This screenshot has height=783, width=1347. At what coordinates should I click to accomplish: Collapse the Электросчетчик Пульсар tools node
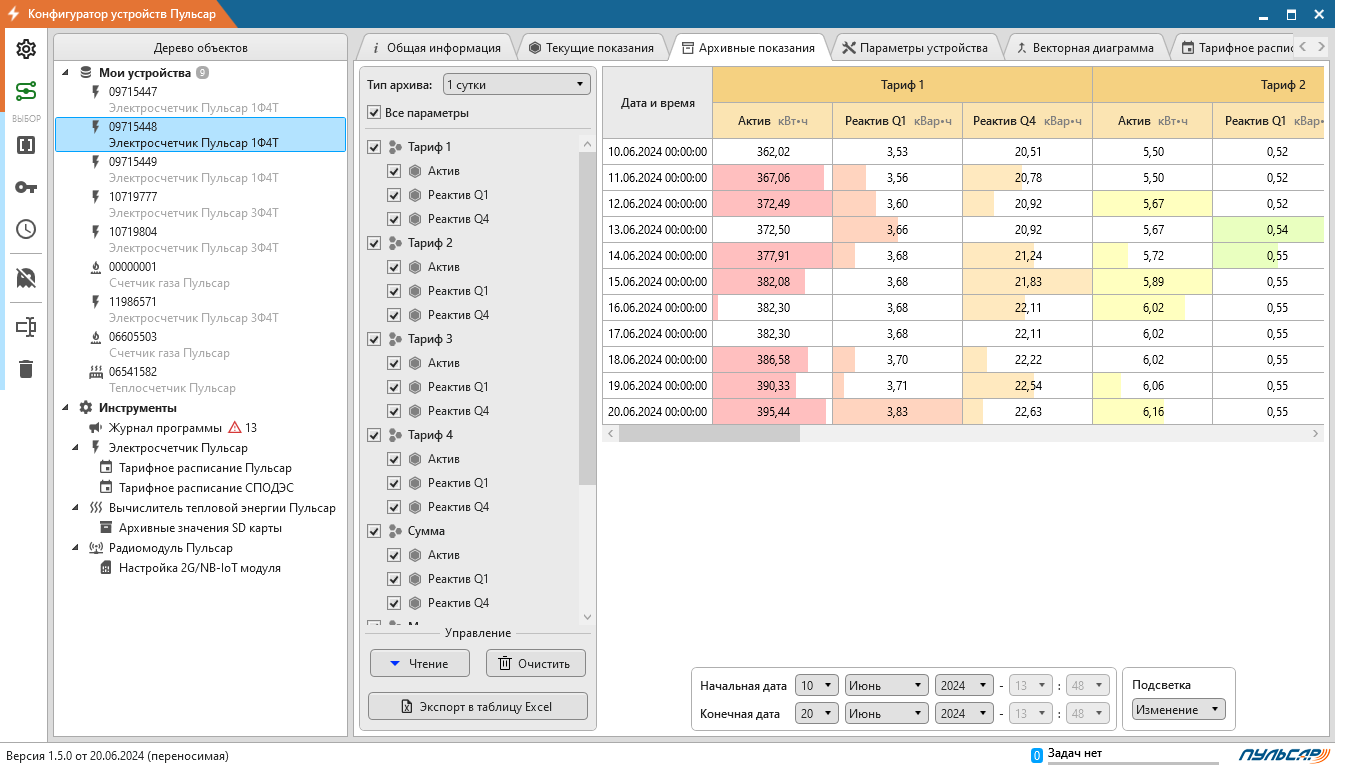point(77,448)
